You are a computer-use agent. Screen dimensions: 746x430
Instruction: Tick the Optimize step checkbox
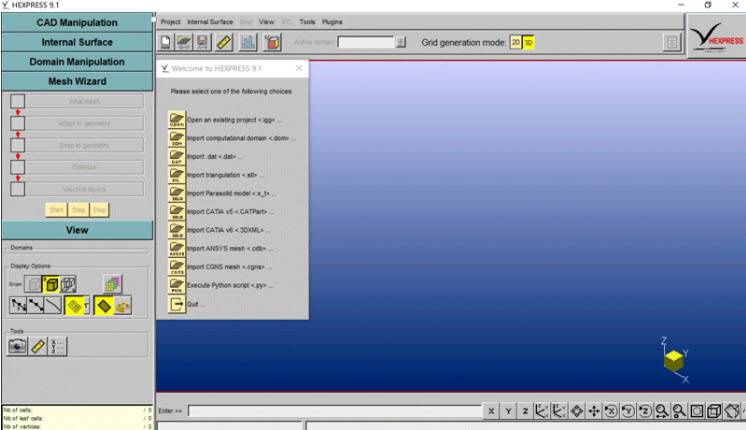coord(18,167)
